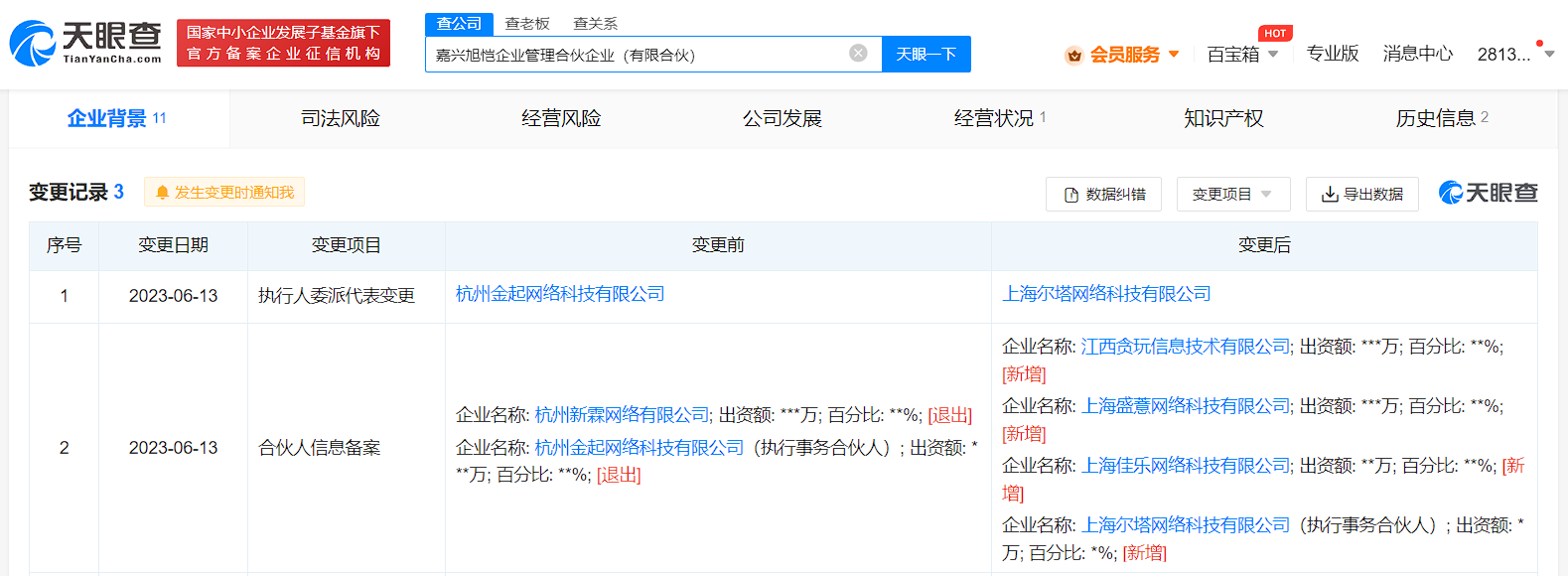Open the 经营状况 tab
The height and width of the screenshot is (576, 1568).
coord(1001,119)
